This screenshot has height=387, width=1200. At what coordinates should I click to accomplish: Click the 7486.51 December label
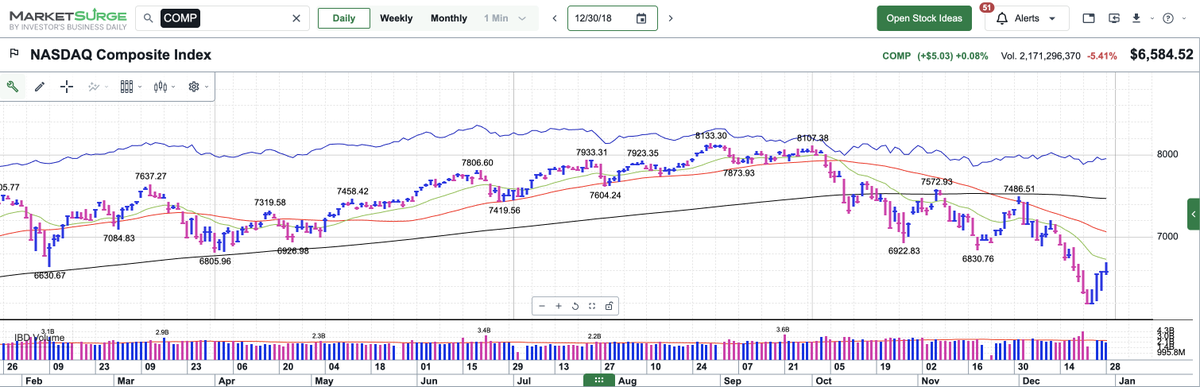coord(1019,189)
